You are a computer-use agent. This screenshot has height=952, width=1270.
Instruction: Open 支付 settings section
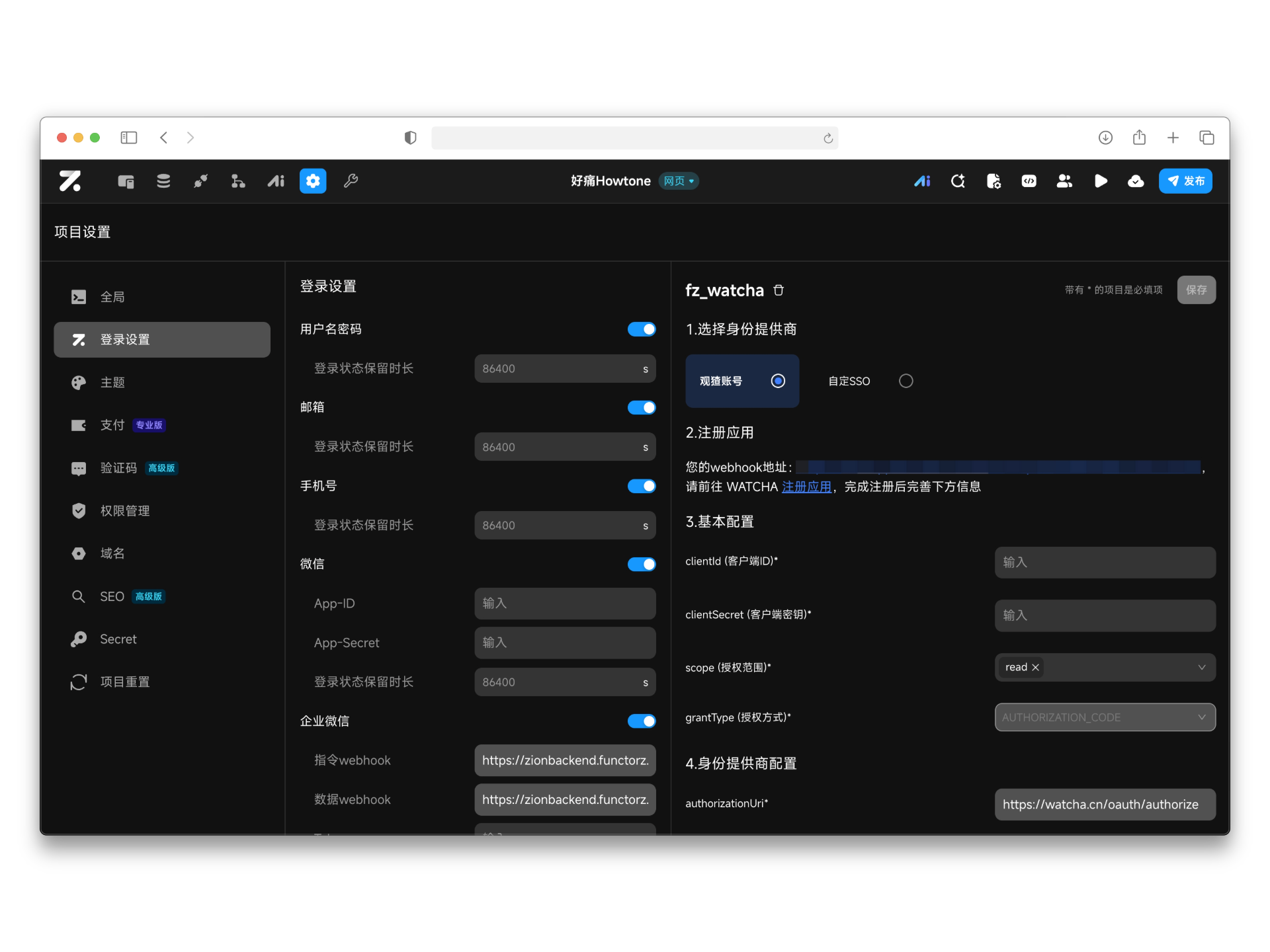162,425
